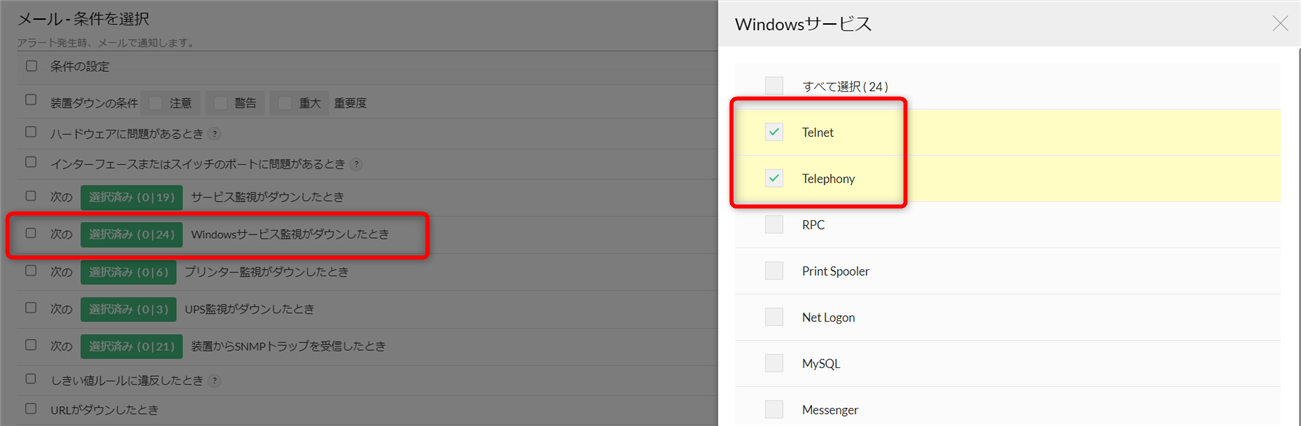Open 選択済み (0|3) UPS monitor selector
Viewport: 1301px width, 426px height.
click(128, 309)
